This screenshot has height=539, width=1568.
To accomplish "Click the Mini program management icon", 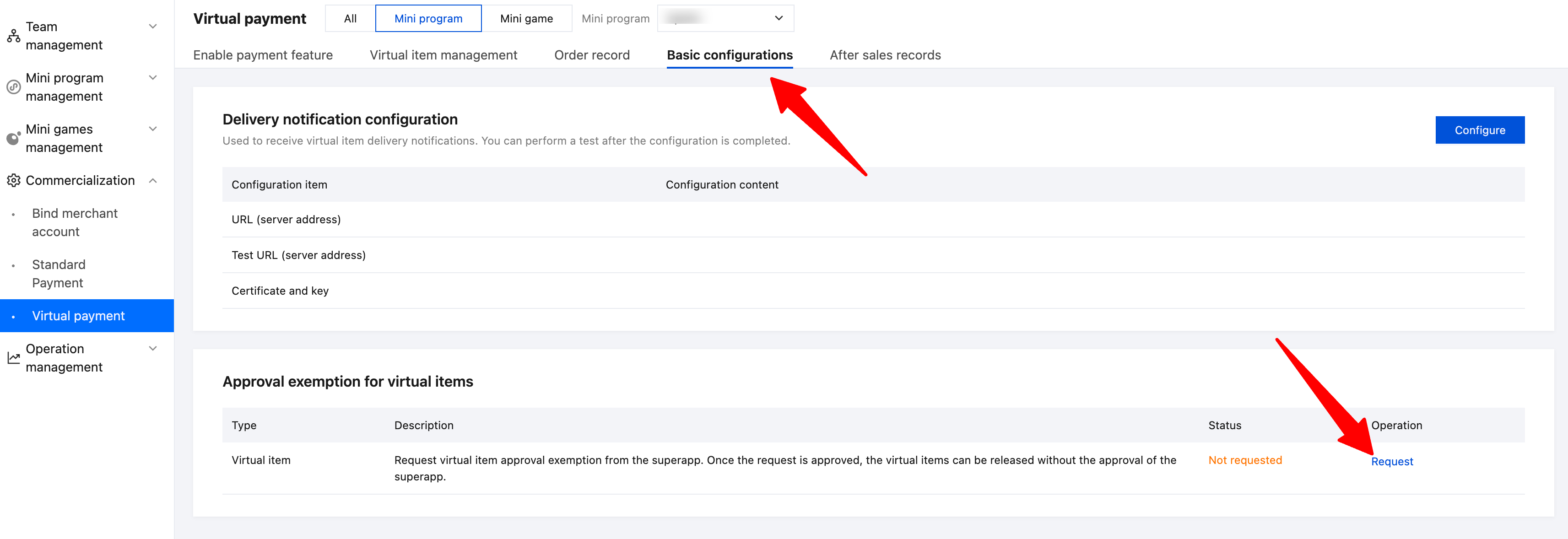I will 13,87.
